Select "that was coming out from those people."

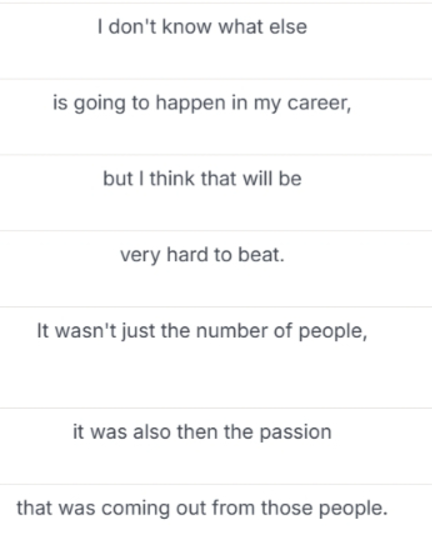tap(216, 515)
